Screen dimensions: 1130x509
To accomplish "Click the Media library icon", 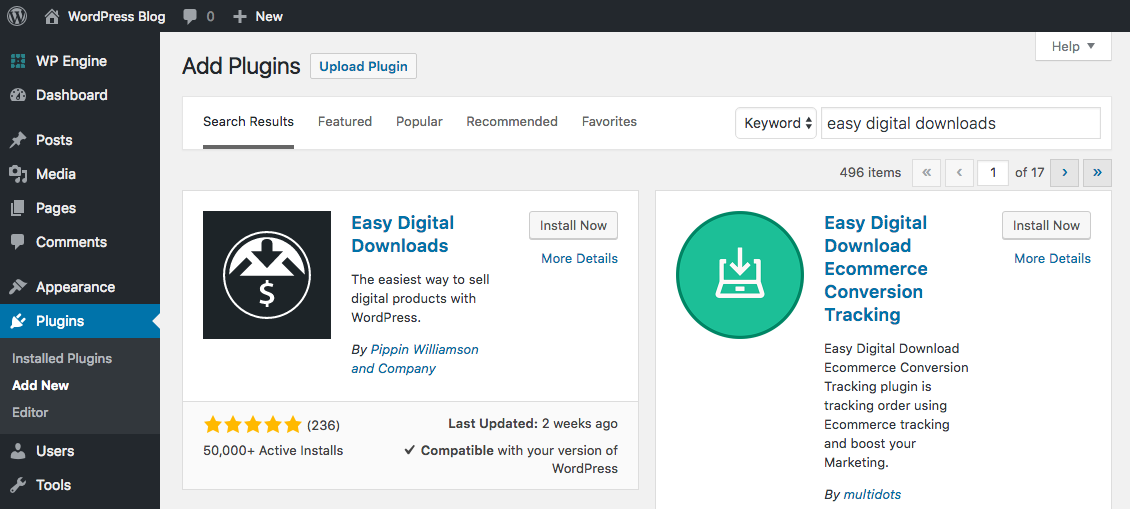I will pyautogui.click(x=18, y=174).
